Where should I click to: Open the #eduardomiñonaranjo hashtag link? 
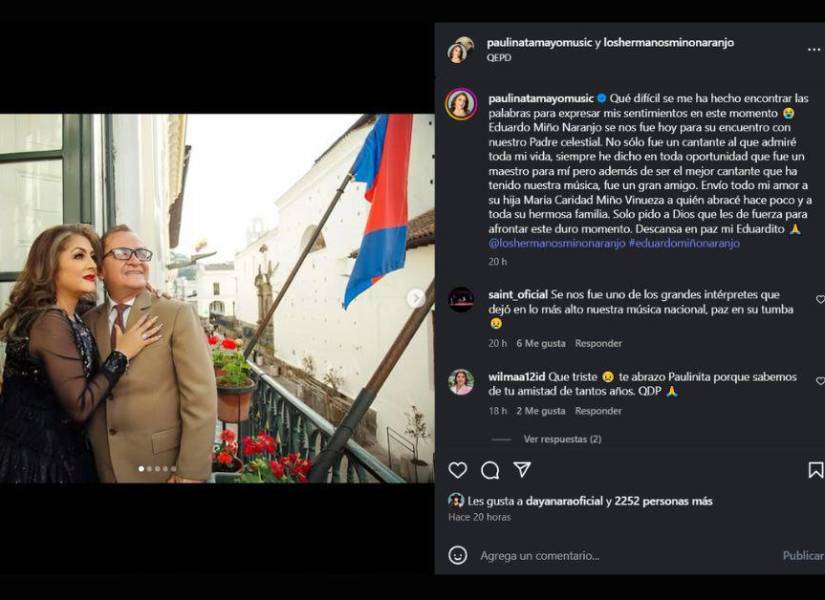pos(684,243)
